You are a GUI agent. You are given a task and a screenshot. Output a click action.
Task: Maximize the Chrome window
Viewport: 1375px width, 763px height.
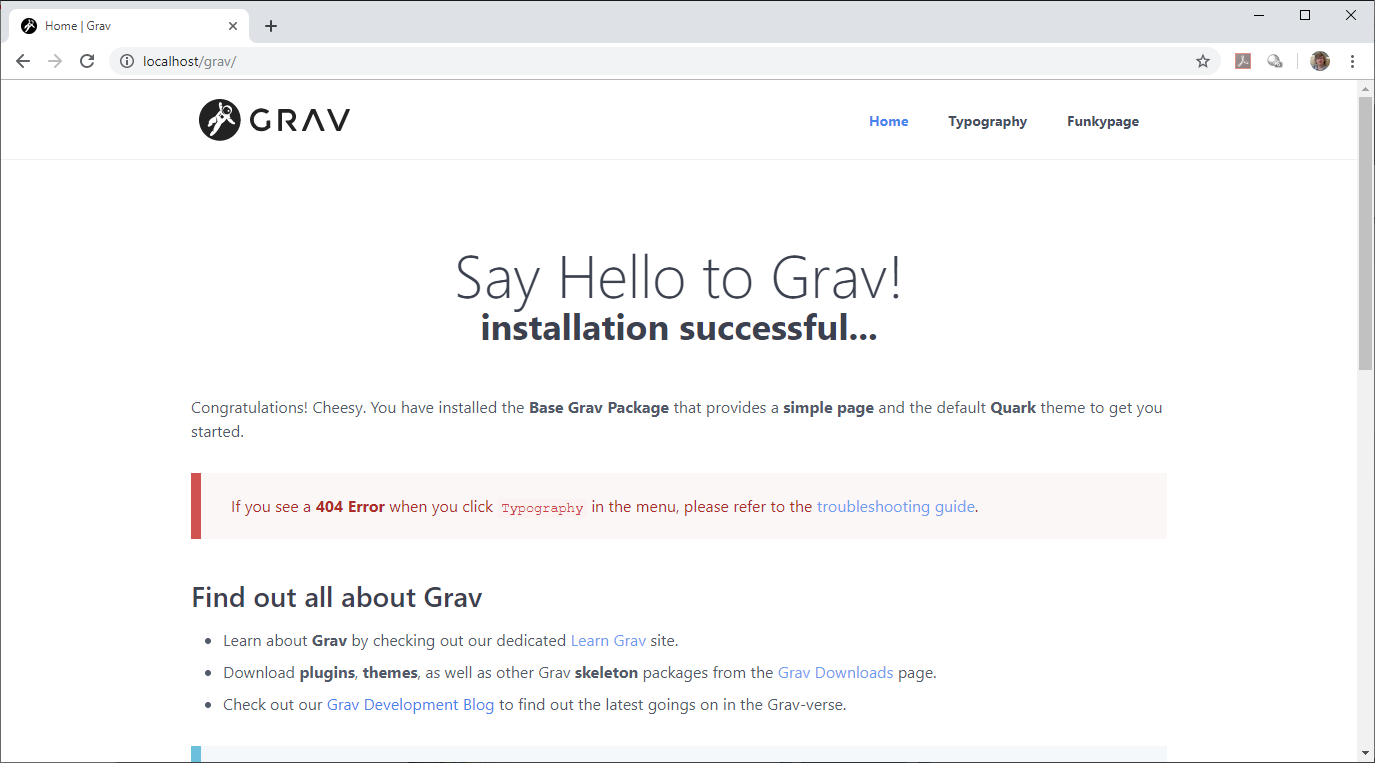point(1304,15)
